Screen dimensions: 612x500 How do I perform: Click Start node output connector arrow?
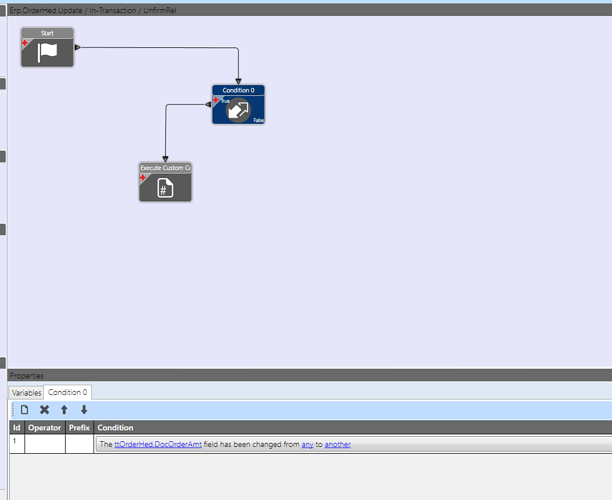pyautogui.click(x=78, y=47)
